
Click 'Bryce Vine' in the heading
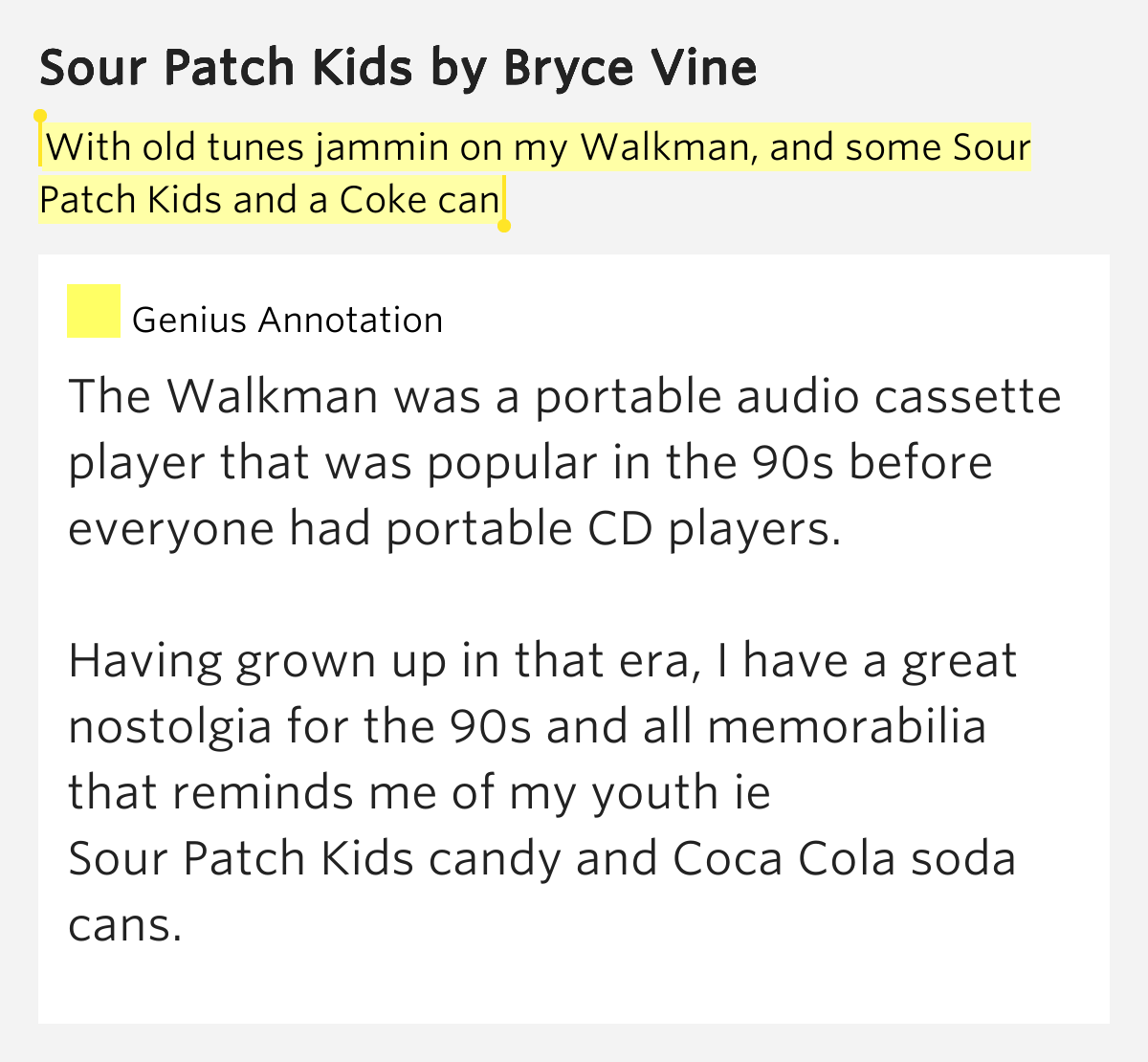click(x=630, y=68)
